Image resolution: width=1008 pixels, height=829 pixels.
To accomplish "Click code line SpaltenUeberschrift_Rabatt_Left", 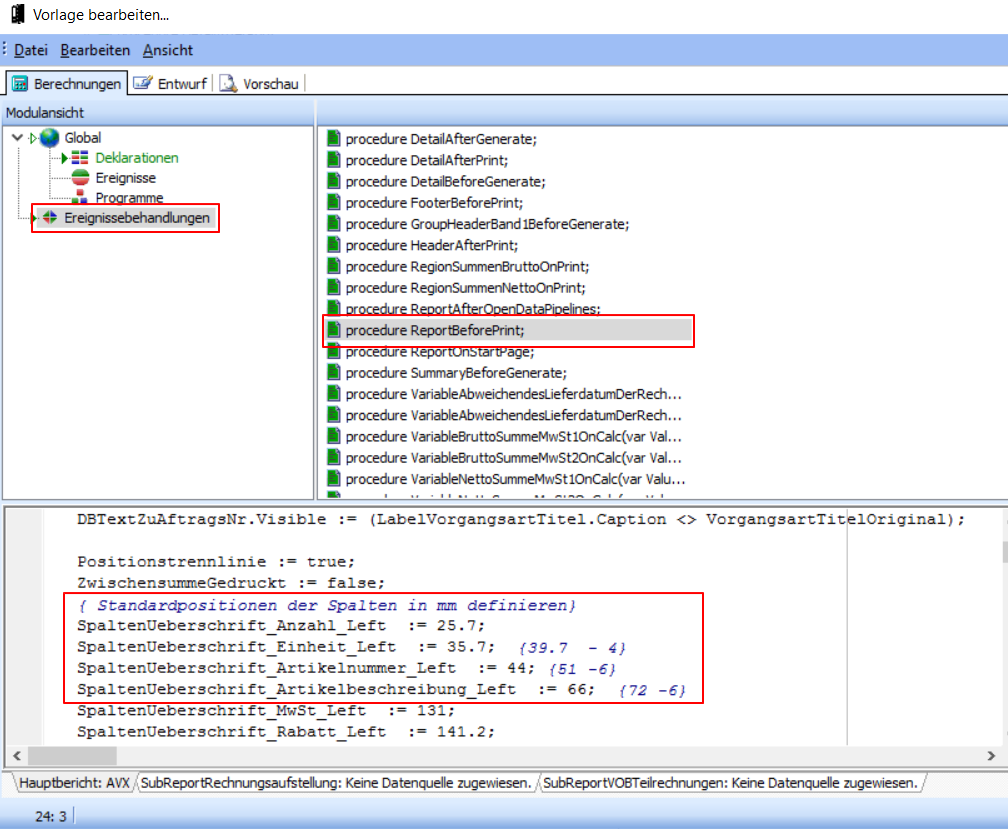I will tap(286, 731).
